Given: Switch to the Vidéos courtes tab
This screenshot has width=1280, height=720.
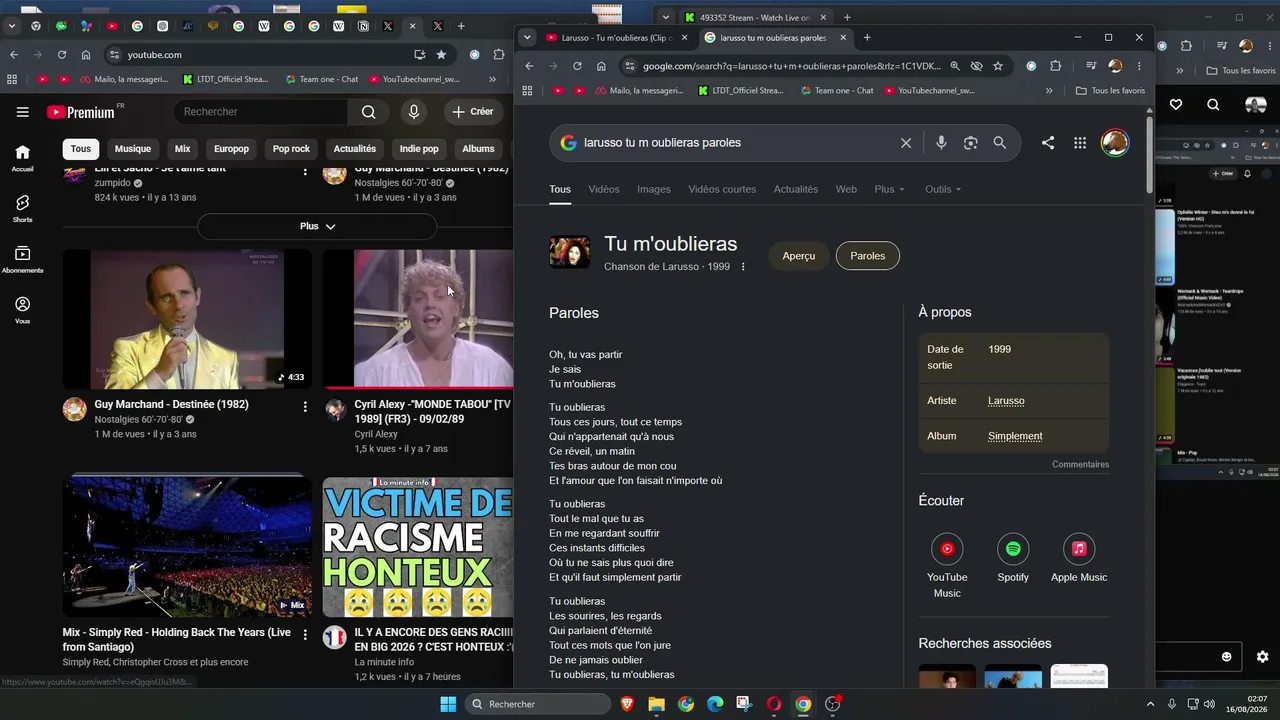Looking at the screenshot, I should click(x=722, y=189).
